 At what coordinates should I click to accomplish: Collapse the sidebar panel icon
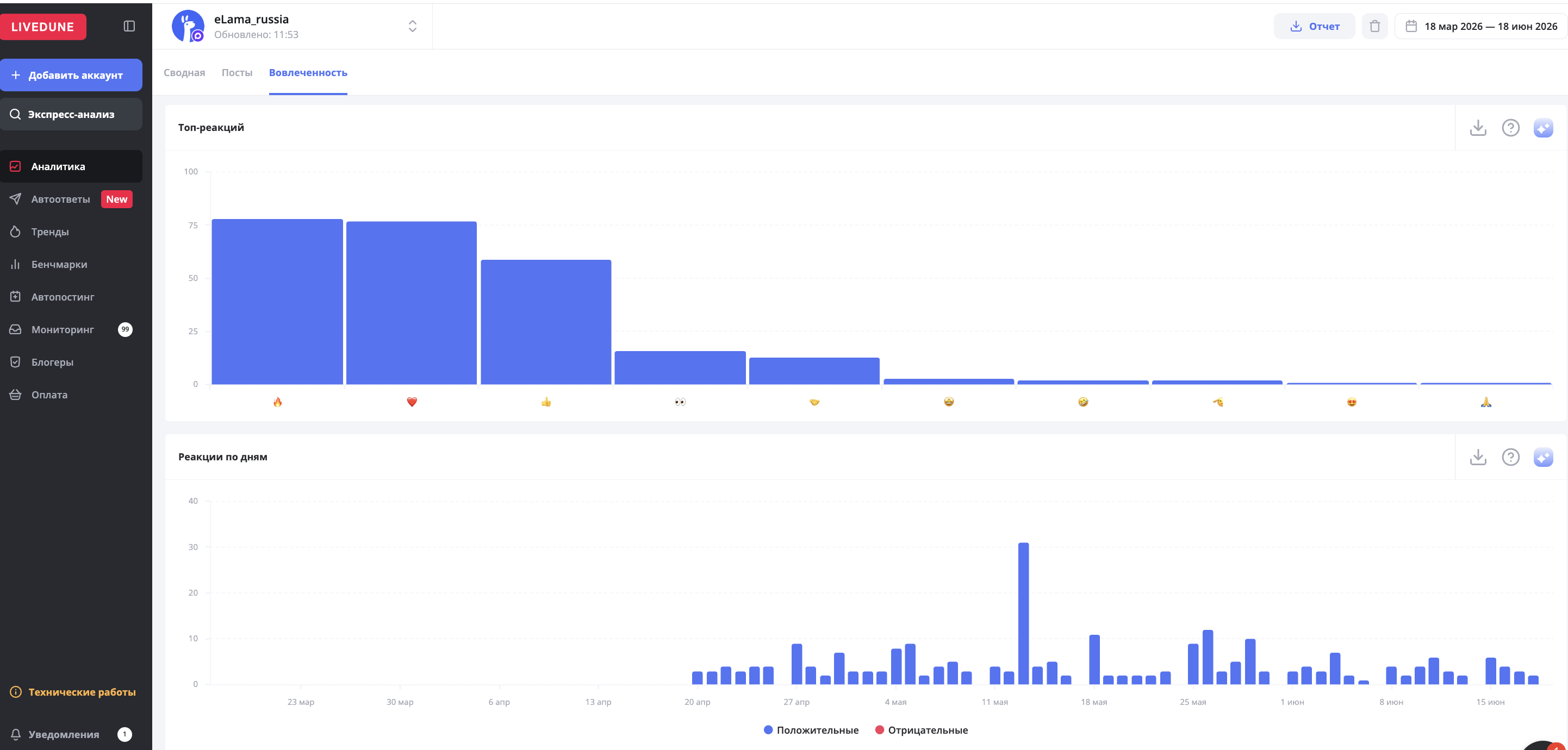point(129,26)
